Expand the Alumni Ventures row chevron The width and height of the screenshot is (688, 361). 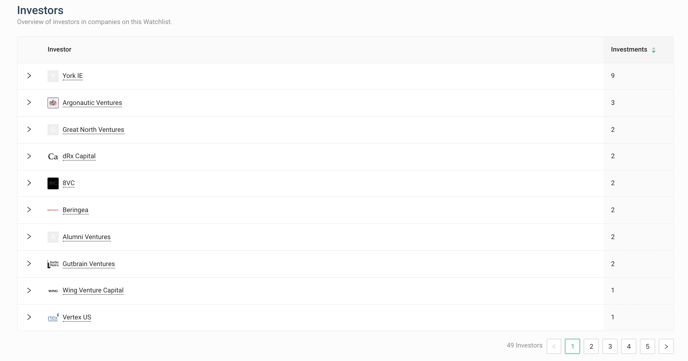tap(29, 236)
